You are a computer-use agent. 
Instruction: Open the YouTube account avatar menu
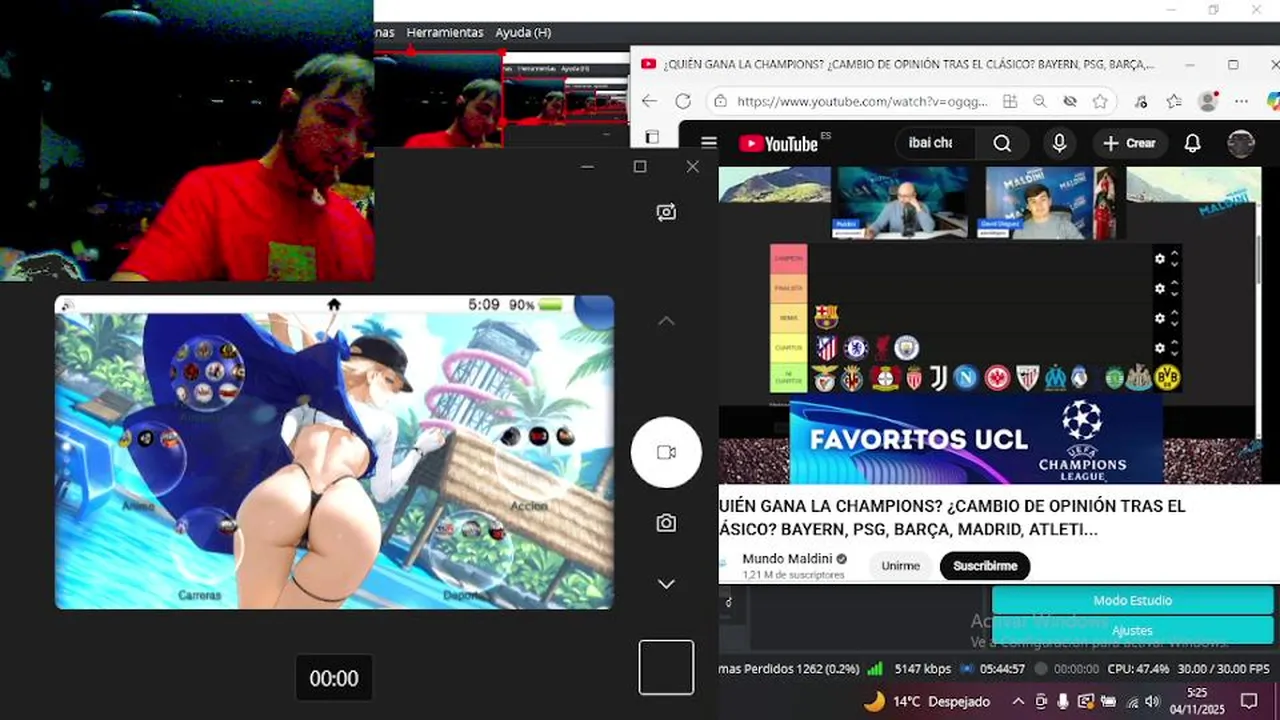pyautogui.click(x=1241, y=143)
